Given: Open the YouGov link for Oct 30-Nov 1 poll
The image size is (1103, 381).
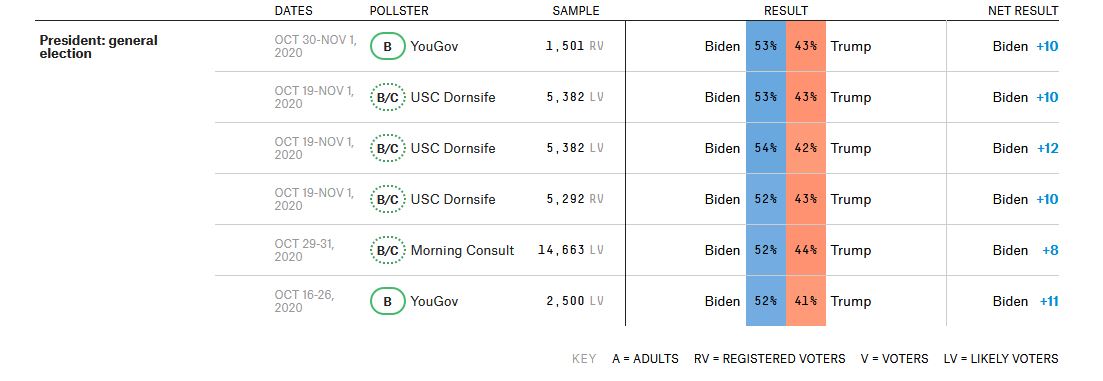Looking at the screenshot, I should (x=434, y=46).
